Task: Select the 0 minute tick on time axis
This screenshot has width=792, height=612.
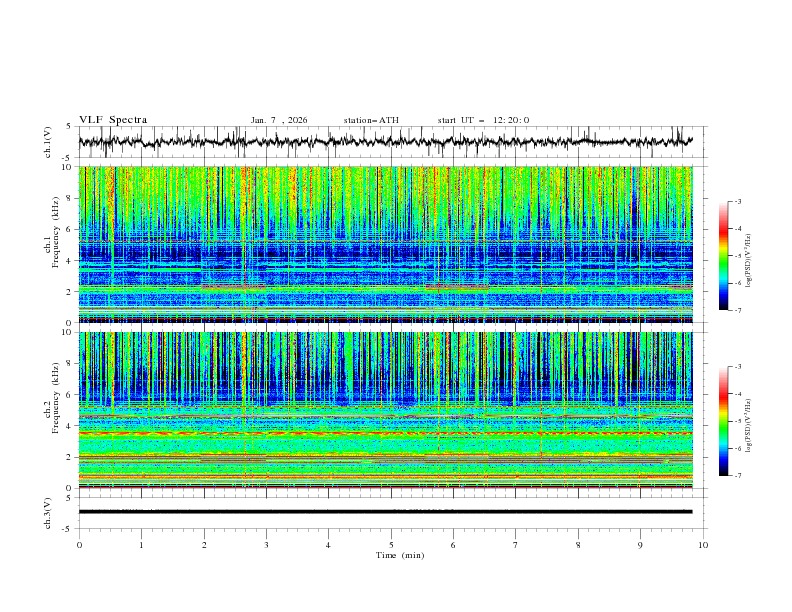Action: point(80,544)
